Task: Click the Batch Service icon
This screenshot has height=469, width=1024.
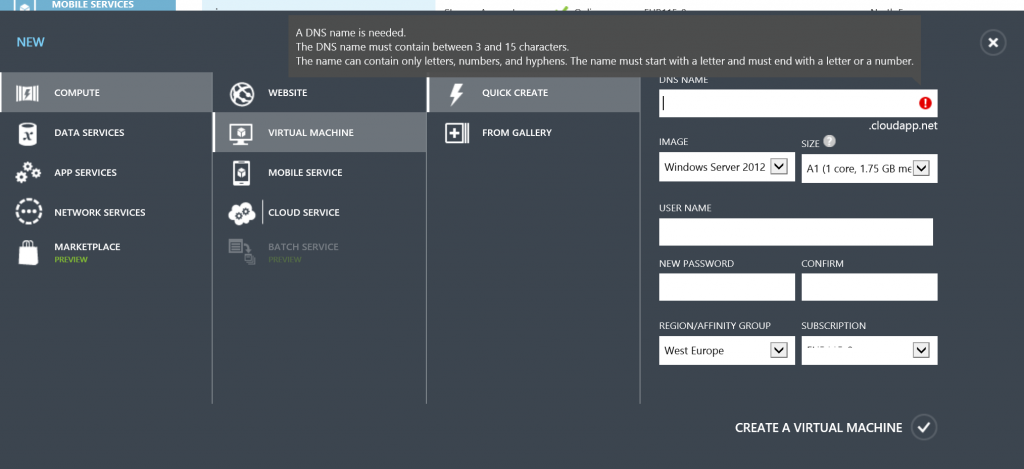Action: [242, 252]
